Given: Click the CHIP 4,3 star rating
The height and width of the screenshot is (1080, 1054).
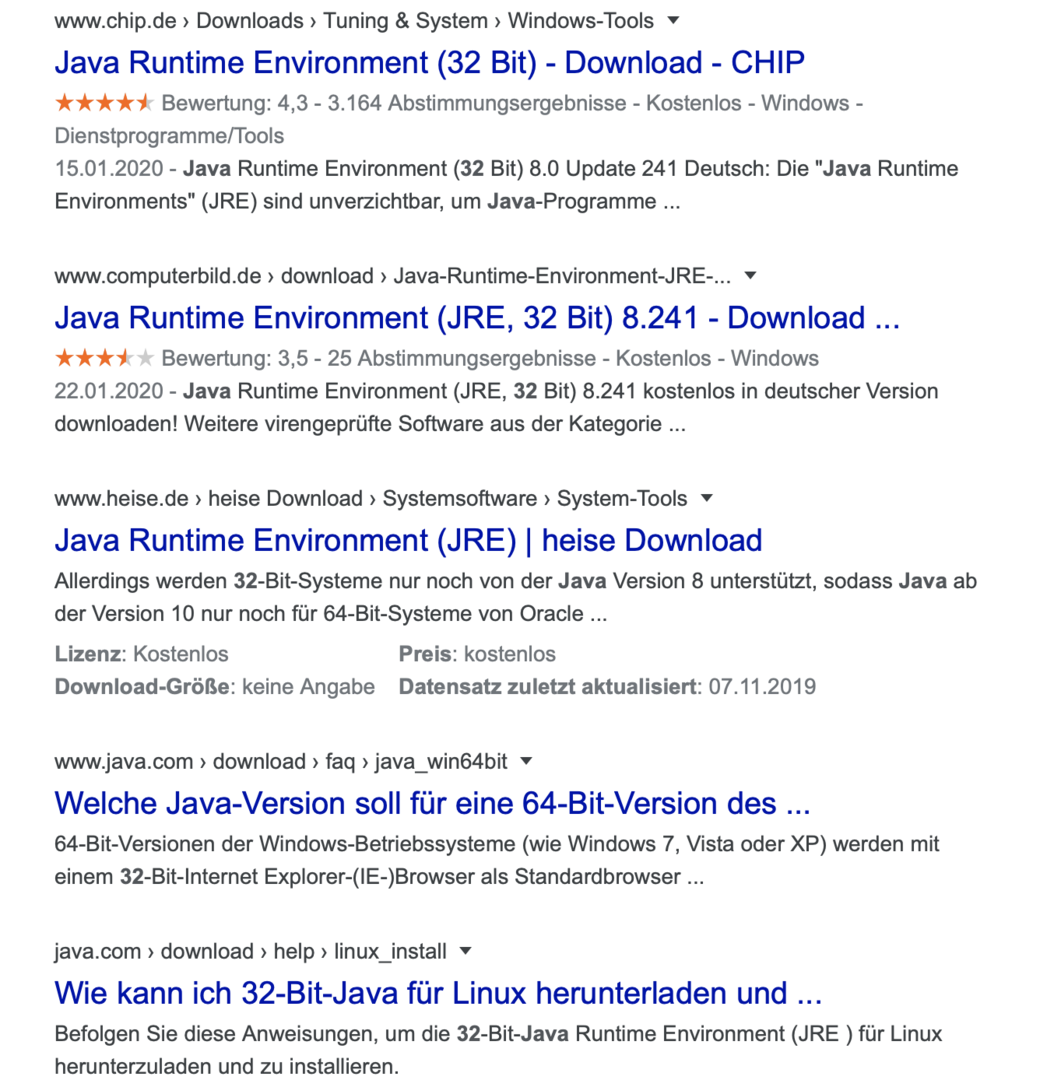Looking at the screenshot, I should pyautogui.click(x=104, y=103).
